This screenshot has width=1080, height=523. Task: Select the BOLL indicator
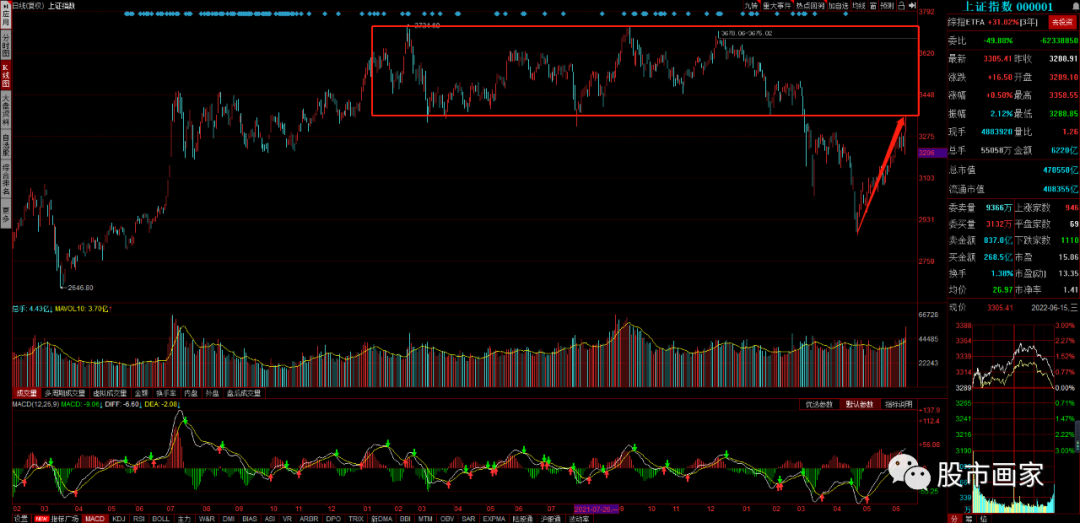click(161, 518)
